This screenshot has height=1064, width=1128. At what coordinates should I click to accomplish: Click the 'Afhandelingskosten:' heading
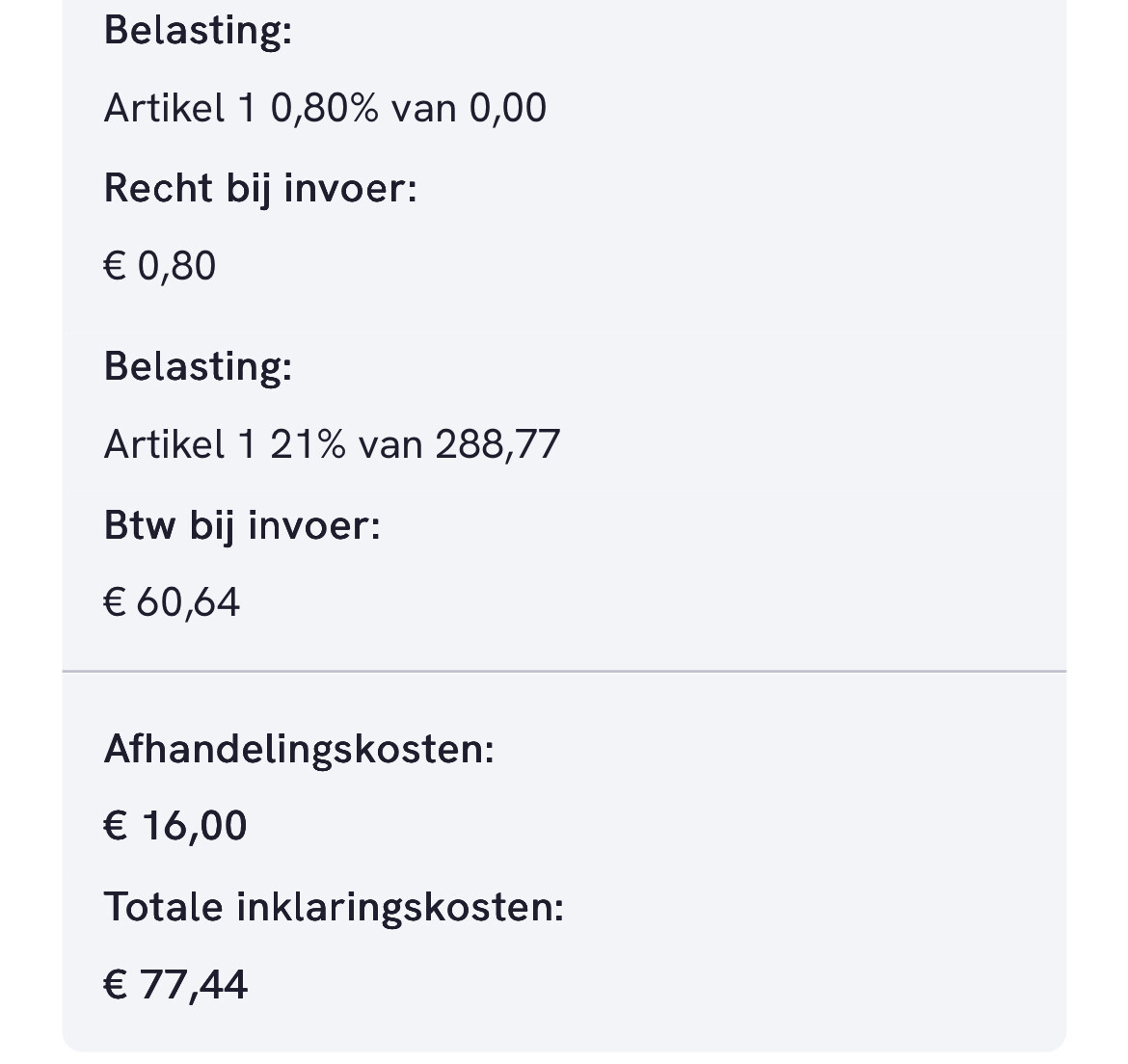click(x=299, y=749)
